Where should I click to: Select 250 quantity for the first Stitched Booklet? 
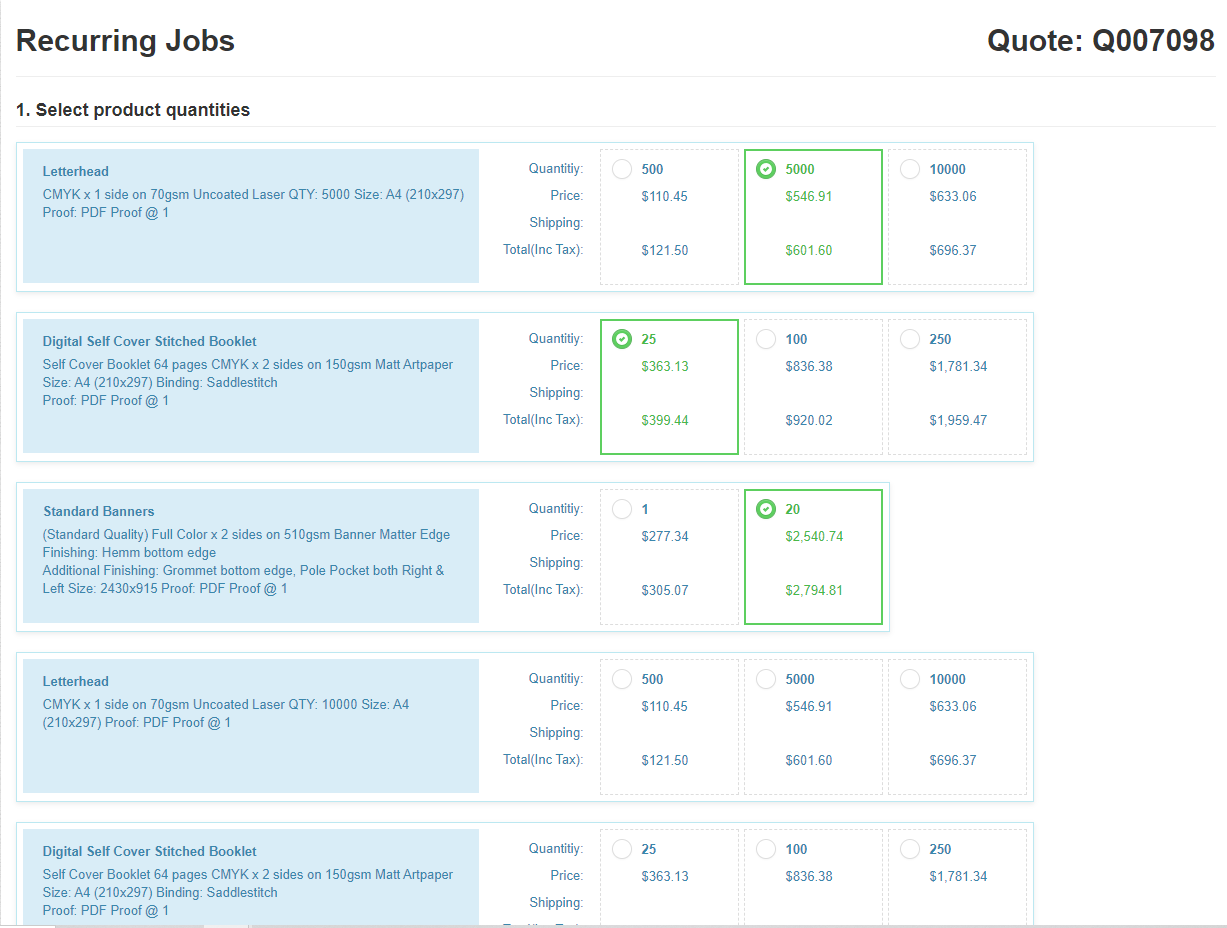910,339
